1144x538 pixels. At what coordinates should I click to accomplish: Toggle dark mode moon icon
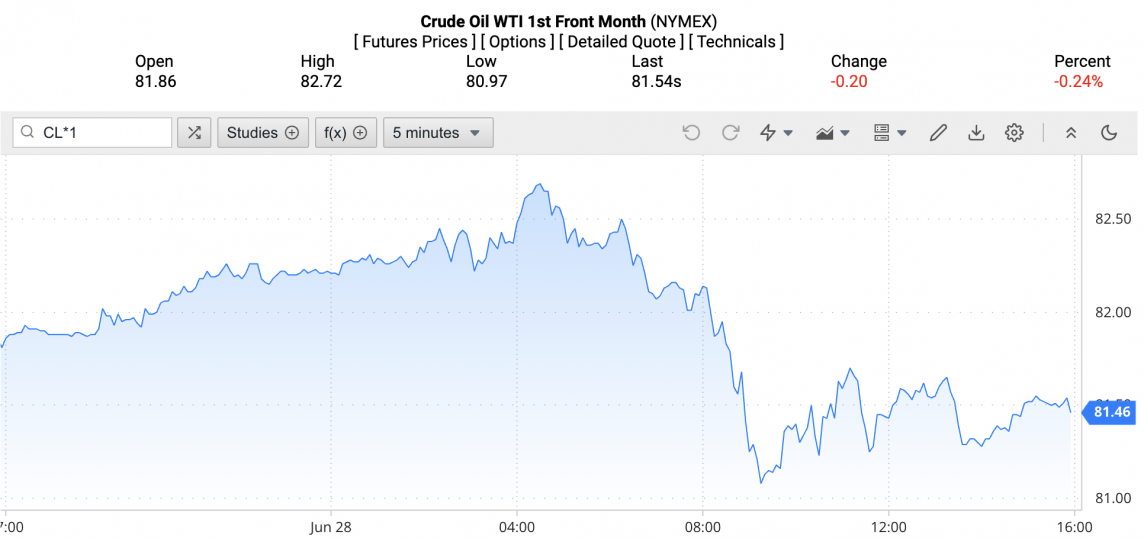tap(1108, 133)
